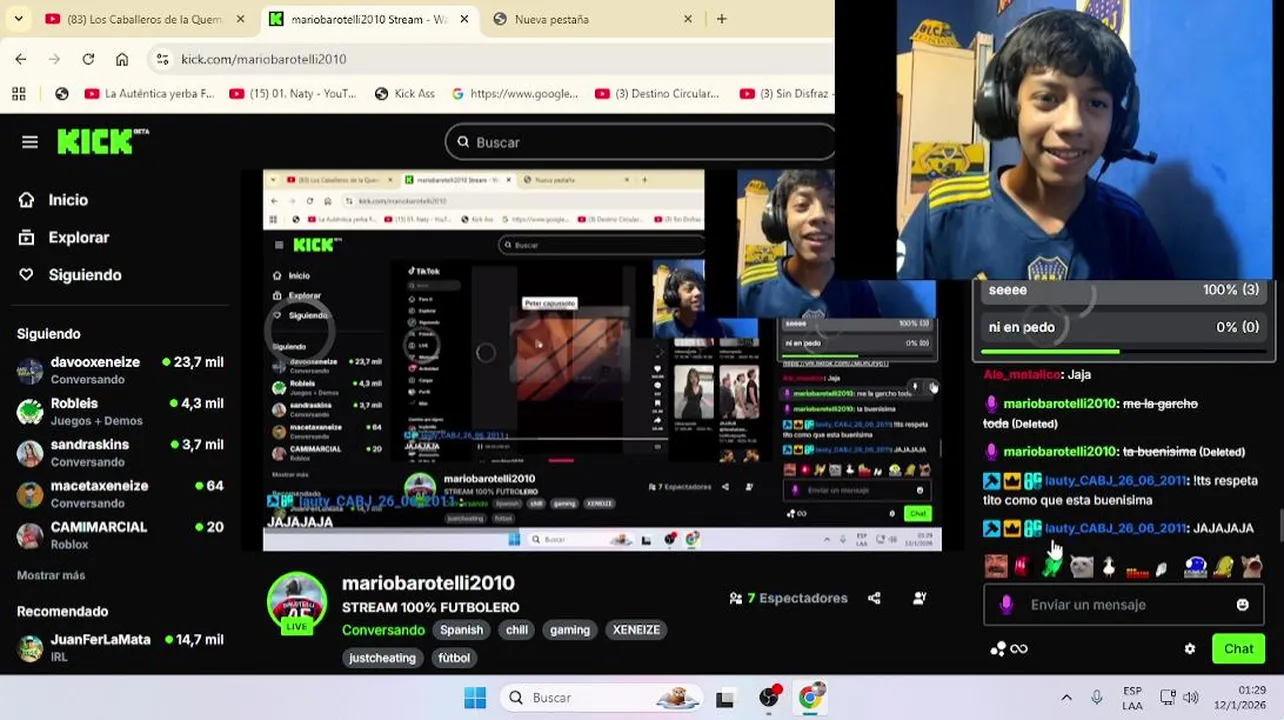Reload the Kick page
The height and width of the screenshot is (720, 1284).
(x=88, y=59)
